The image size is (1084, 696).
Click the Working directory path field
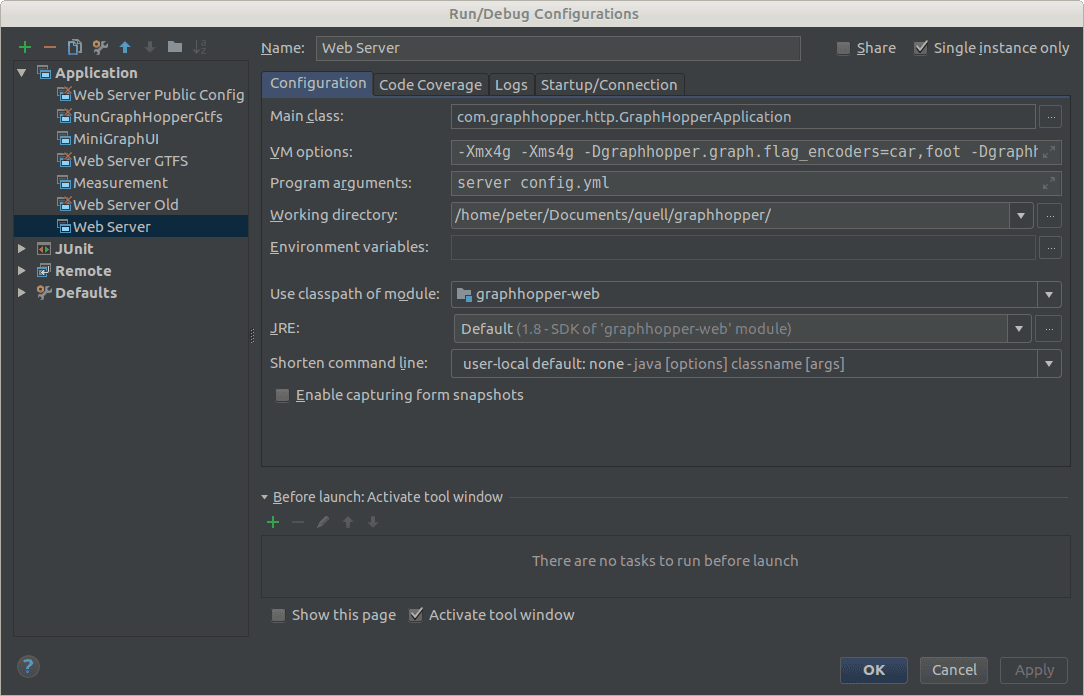[x=730, y=216]
